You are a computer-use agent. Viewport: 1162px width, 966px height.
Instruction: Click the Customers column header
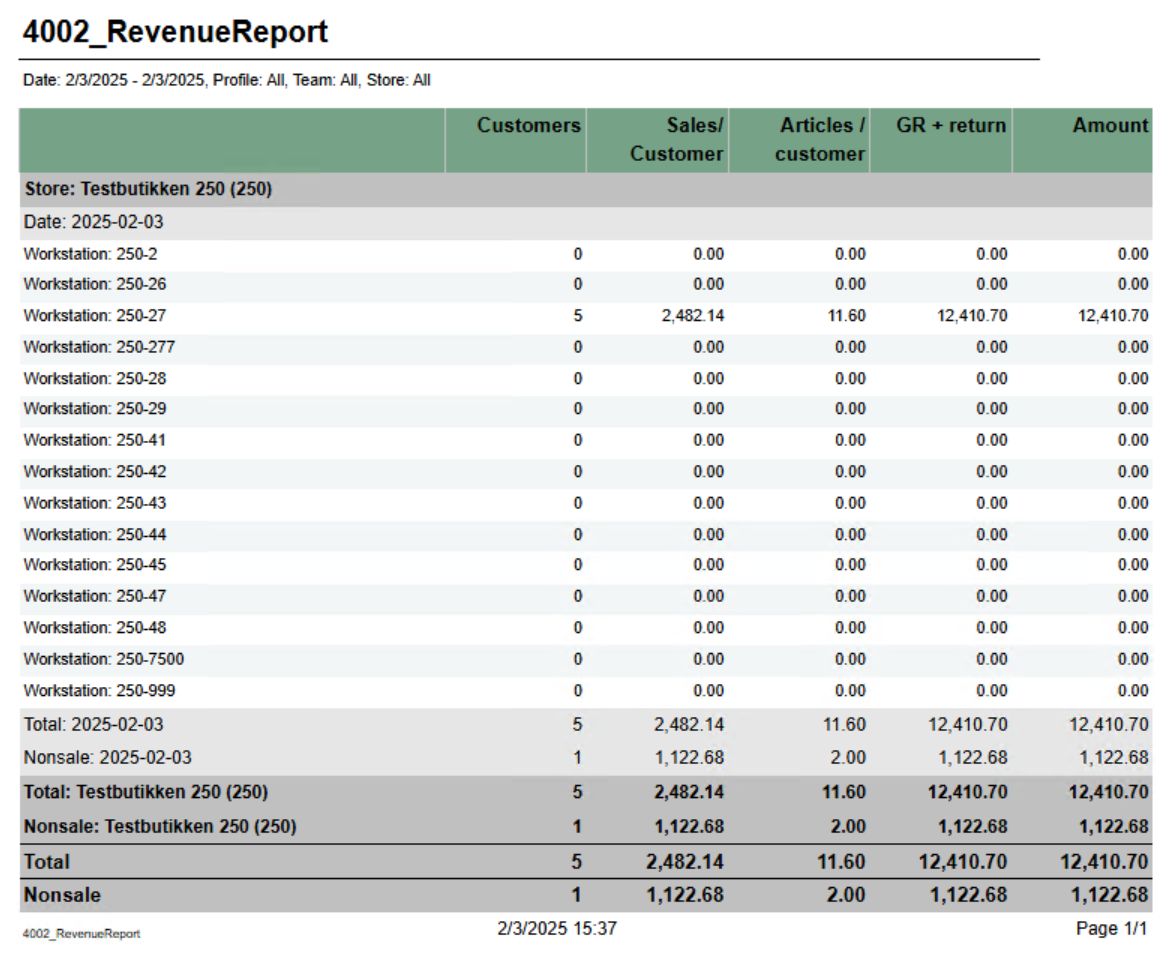pyautogui.click(x=528, y=126)
